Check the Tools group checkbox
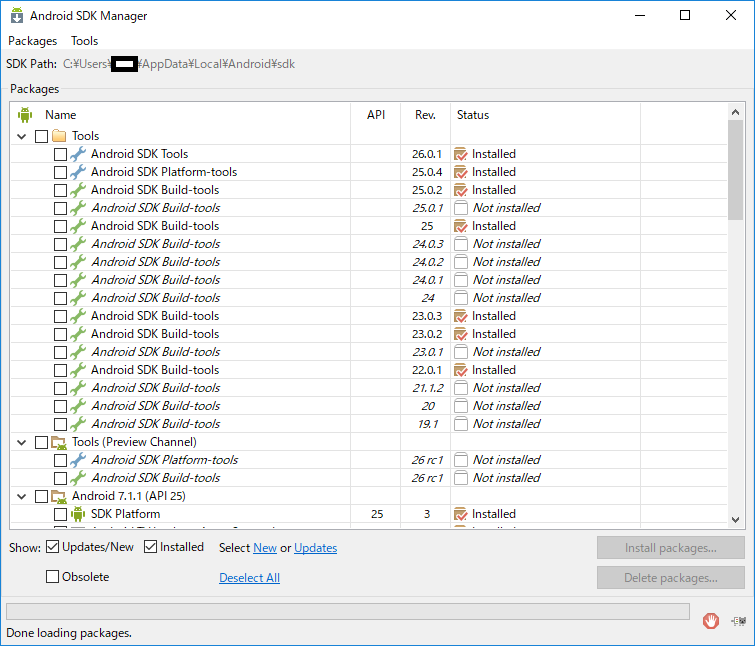The image size is (755, 646). (x=41, y=136)
